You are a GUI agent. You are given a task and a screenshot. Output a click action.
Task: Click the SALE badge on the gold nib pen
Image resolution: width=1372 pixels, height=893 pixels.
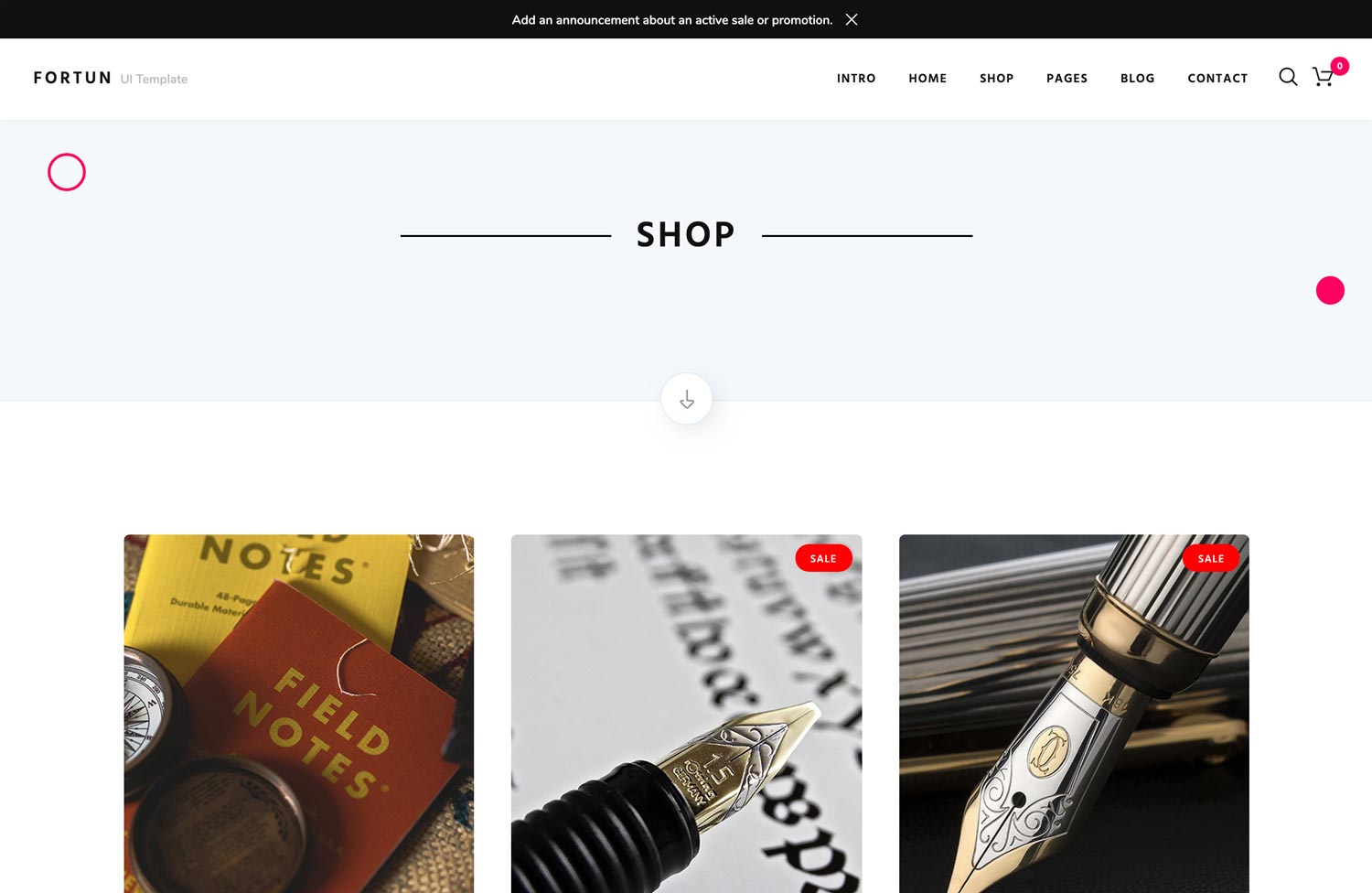1211,558
